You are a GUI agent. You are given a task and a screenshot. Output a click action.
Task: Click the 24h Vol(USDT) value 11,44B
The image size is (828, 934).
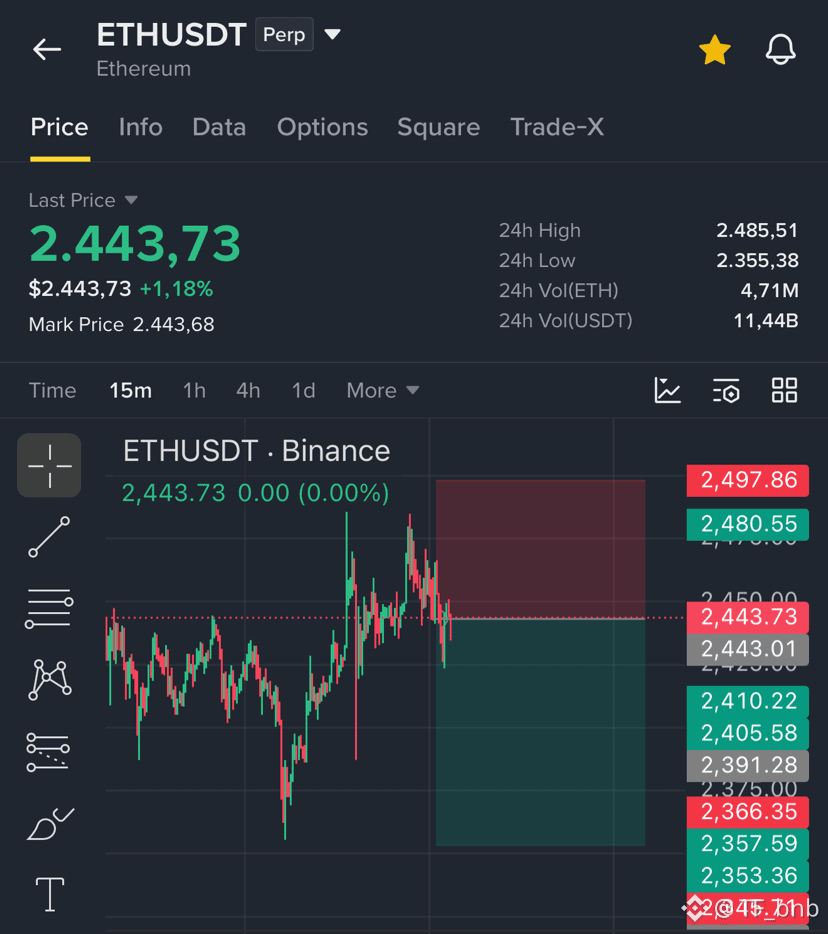765,321
